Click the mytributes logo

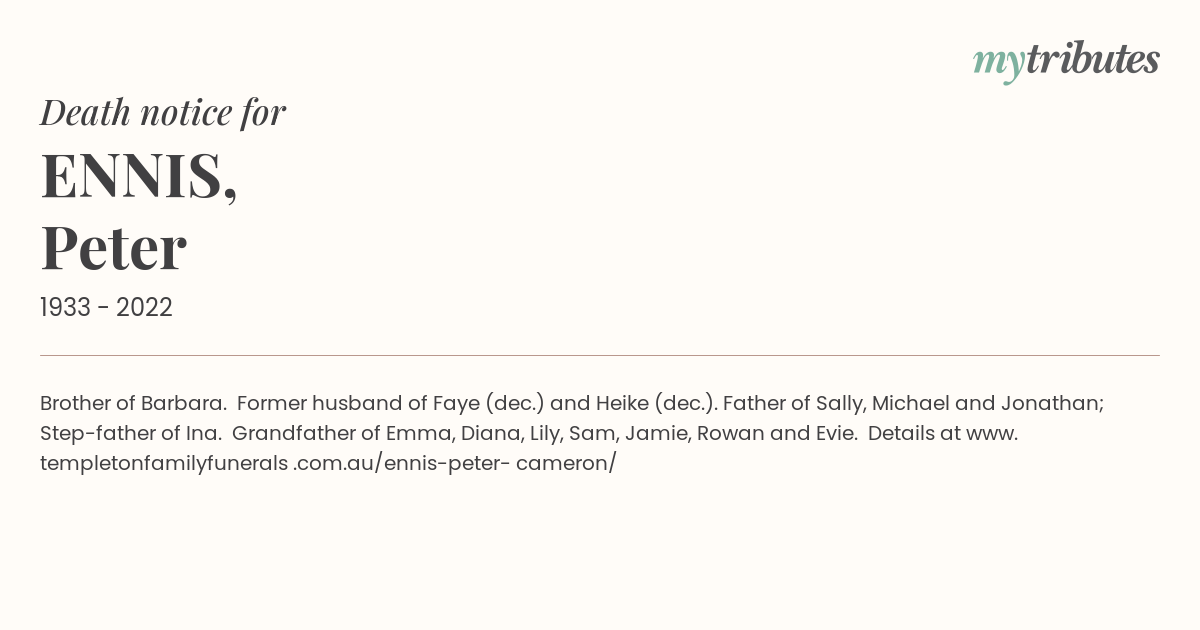pos(1066,61)
